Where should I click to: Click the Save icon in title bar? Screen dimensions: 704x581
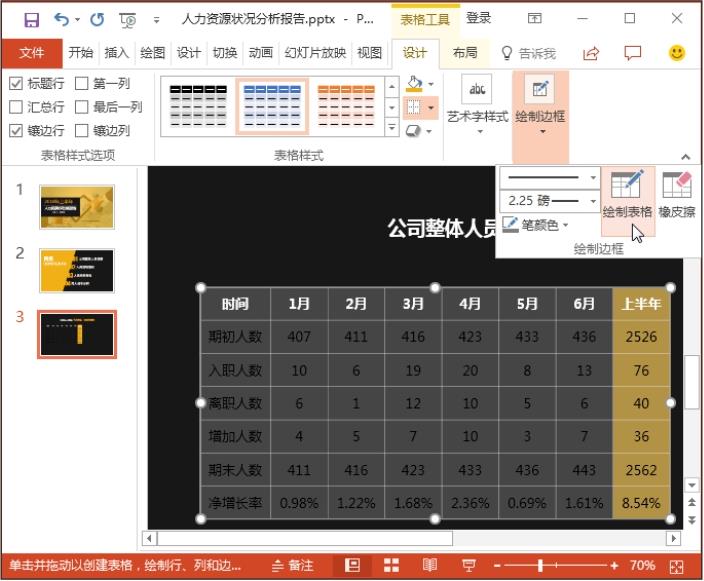tap(32, 19)
